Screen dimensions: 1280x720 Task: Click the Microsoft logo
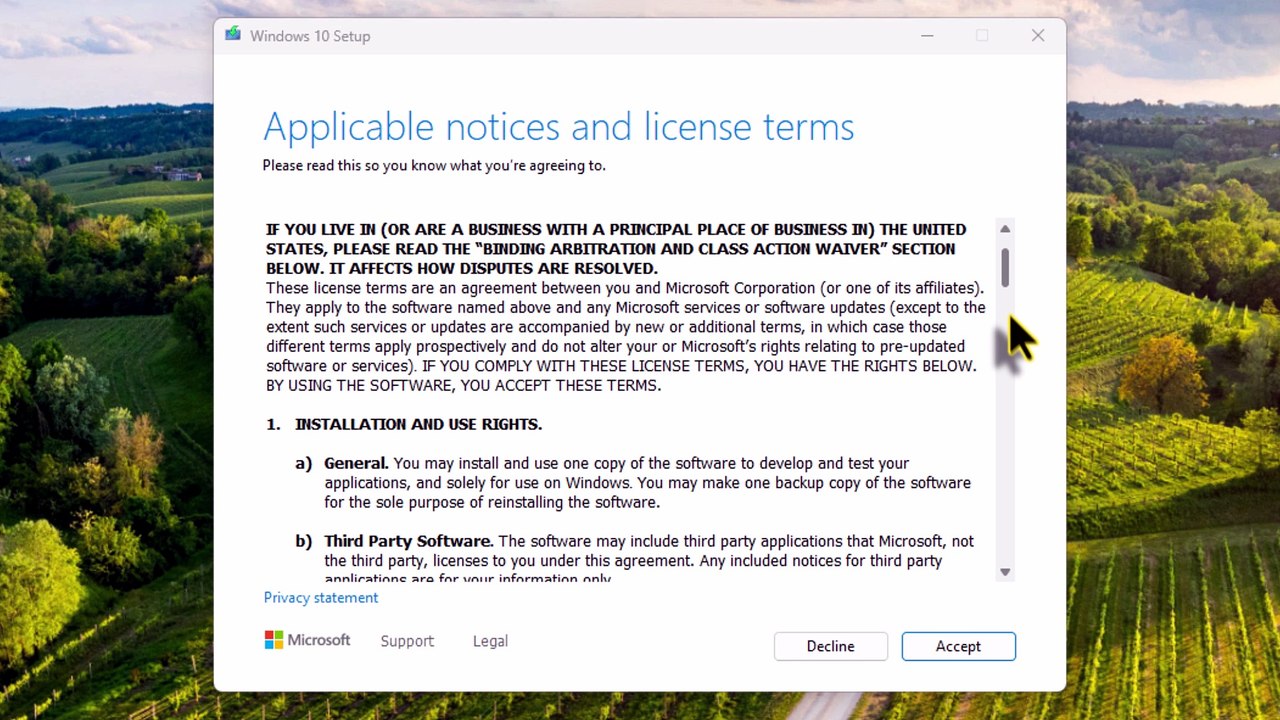tap(307, 640)
